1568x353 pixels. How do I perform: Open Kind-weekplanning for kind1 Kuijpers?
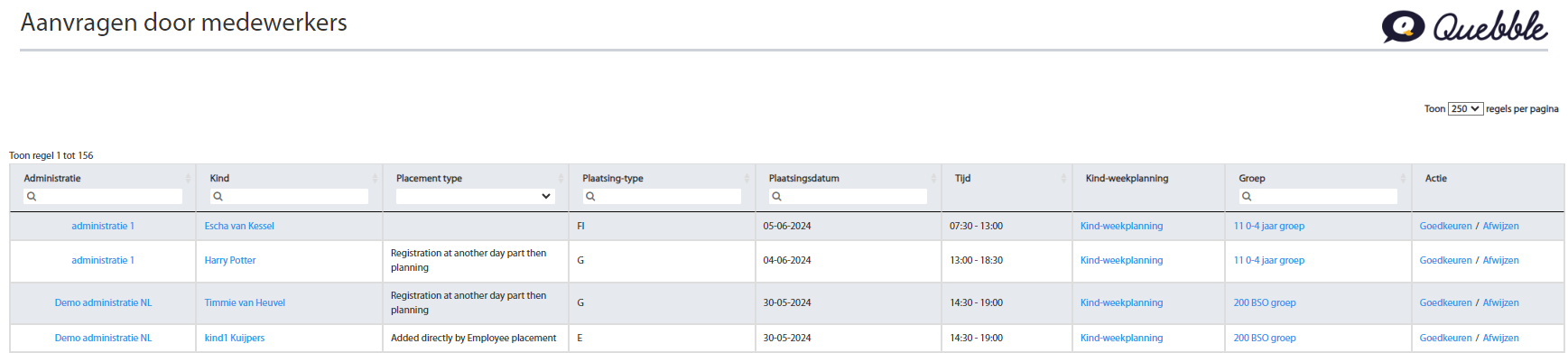point(1121,338)
